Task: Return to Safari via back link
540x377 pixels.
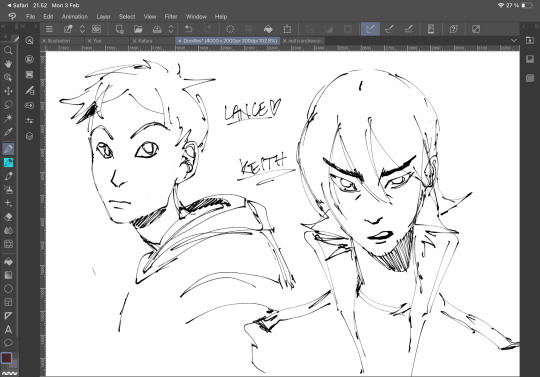Action: (18, 5)
